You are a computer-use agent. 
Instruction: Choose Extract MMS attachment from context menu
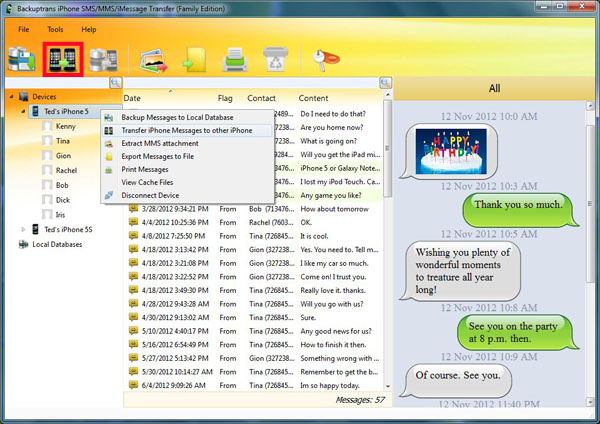click(188, 144)
